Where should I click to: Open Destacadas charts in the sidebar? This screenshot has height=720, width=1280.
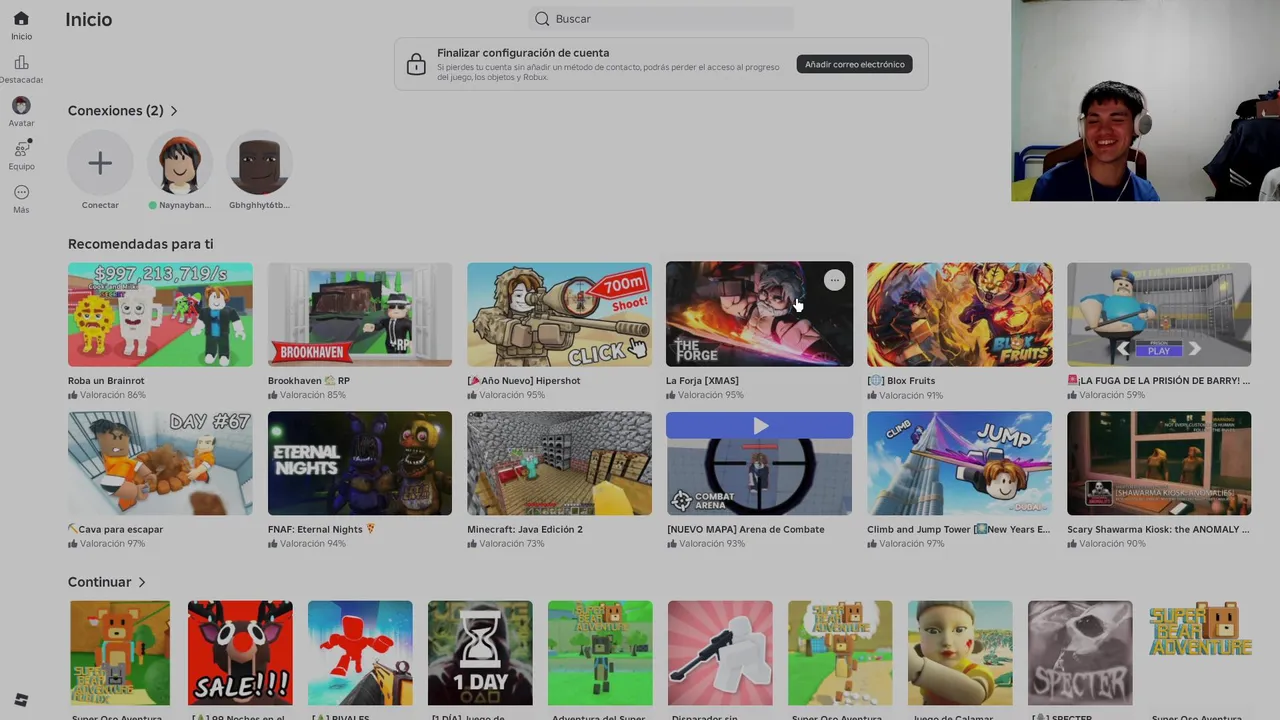[21, 63]
